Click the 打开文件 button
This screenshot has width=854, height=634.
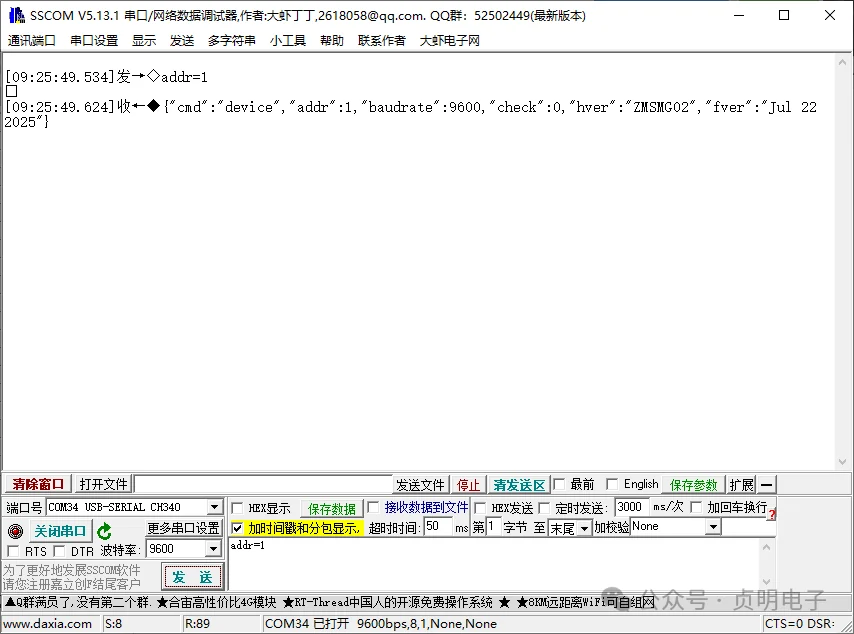pyautogui.click(x=103, y=484)
